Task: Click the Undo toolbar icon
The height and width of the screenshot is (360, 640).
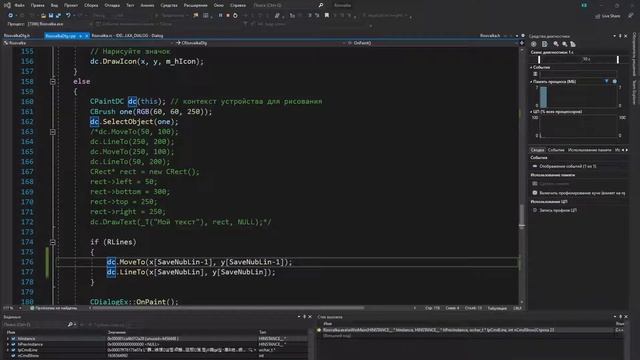Action: pyautogui.click(x=68, y=16)
